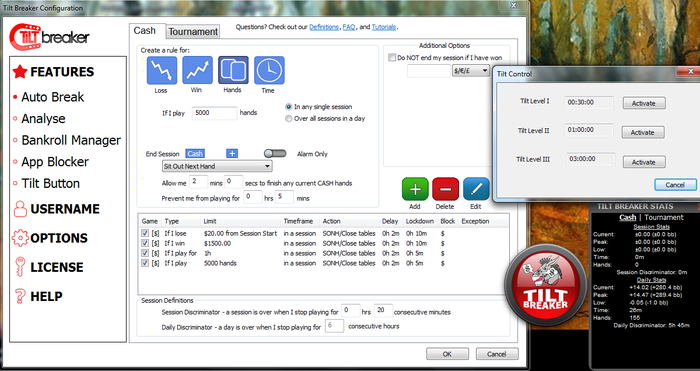Click the 'Allow me' mins field

tap(199, 182)
